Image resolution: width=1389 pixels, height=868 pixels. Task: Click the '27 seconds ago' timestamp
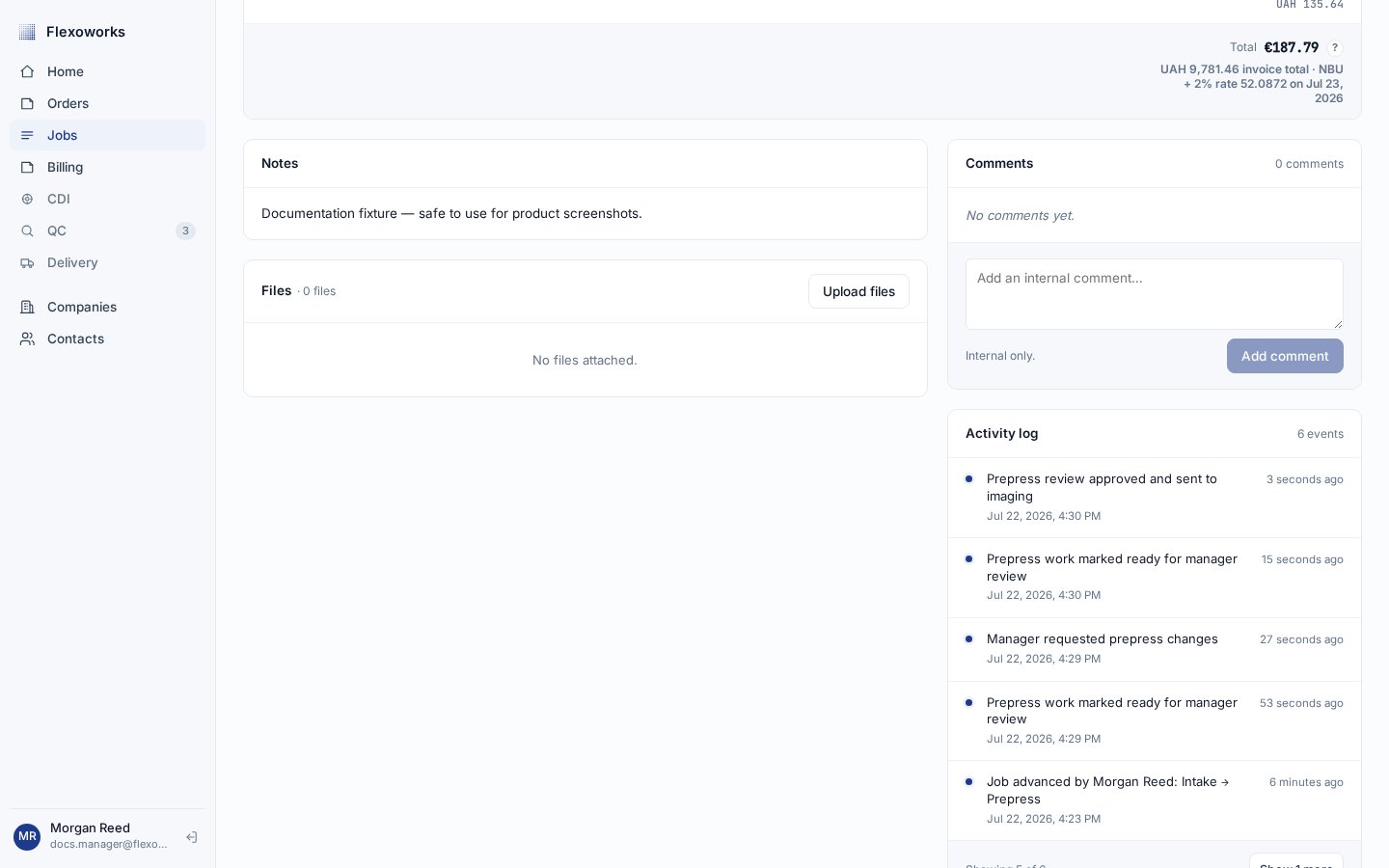pyautogui.click(x=1301, y=639)
